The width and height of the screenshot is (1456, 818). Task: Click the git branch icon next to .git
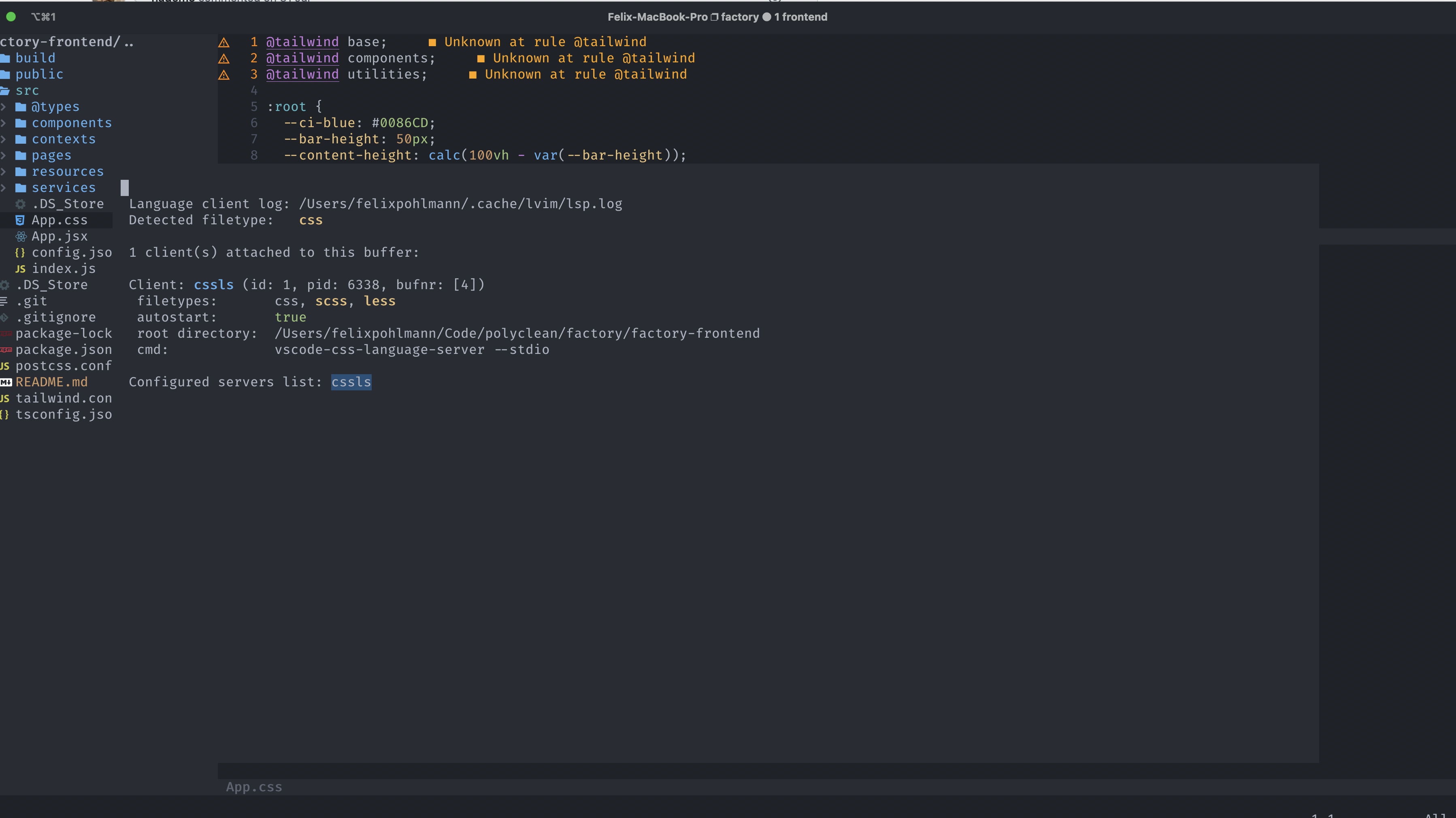[x=3, y=301]
